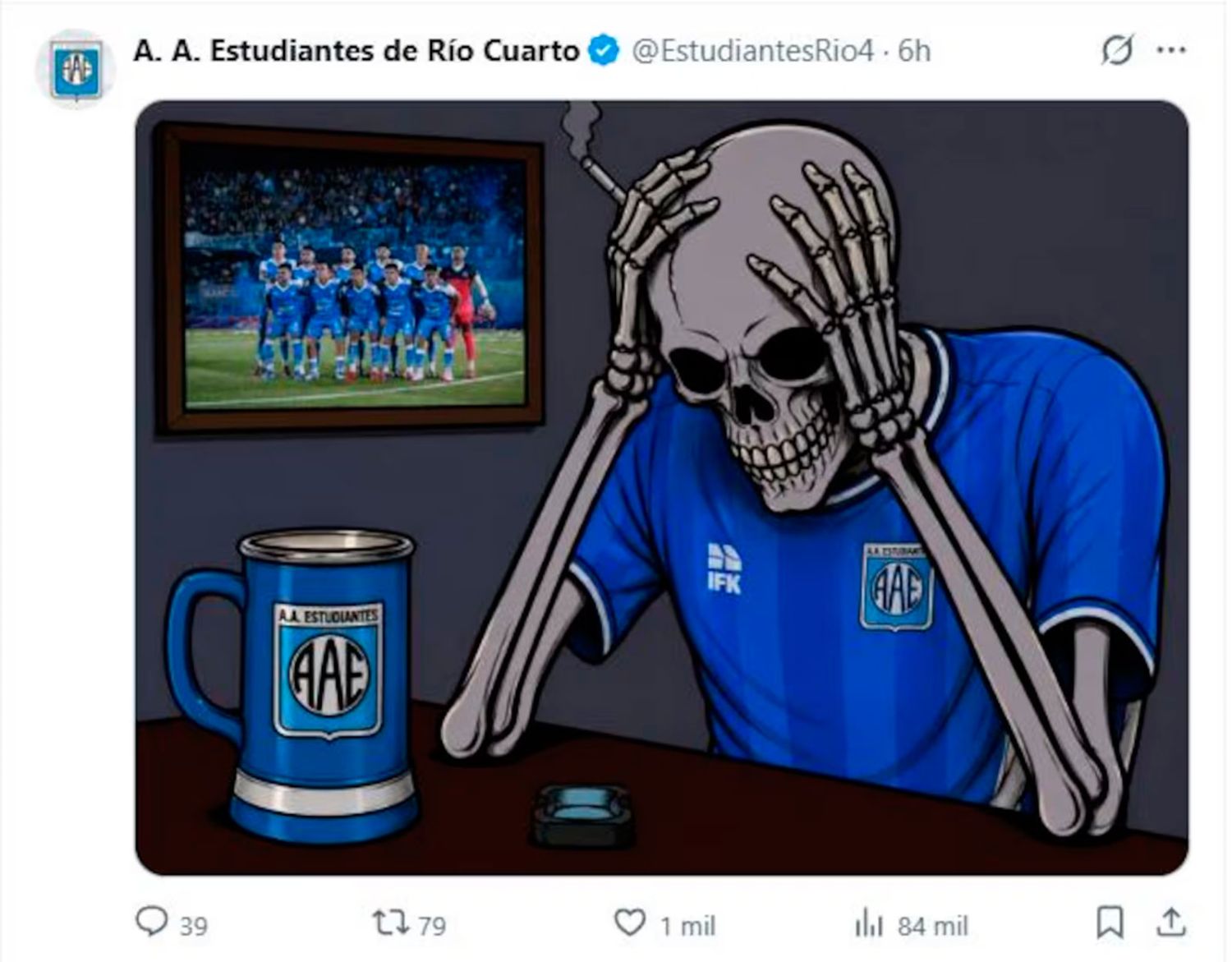Click the blue verified badge

coord(605,51)
